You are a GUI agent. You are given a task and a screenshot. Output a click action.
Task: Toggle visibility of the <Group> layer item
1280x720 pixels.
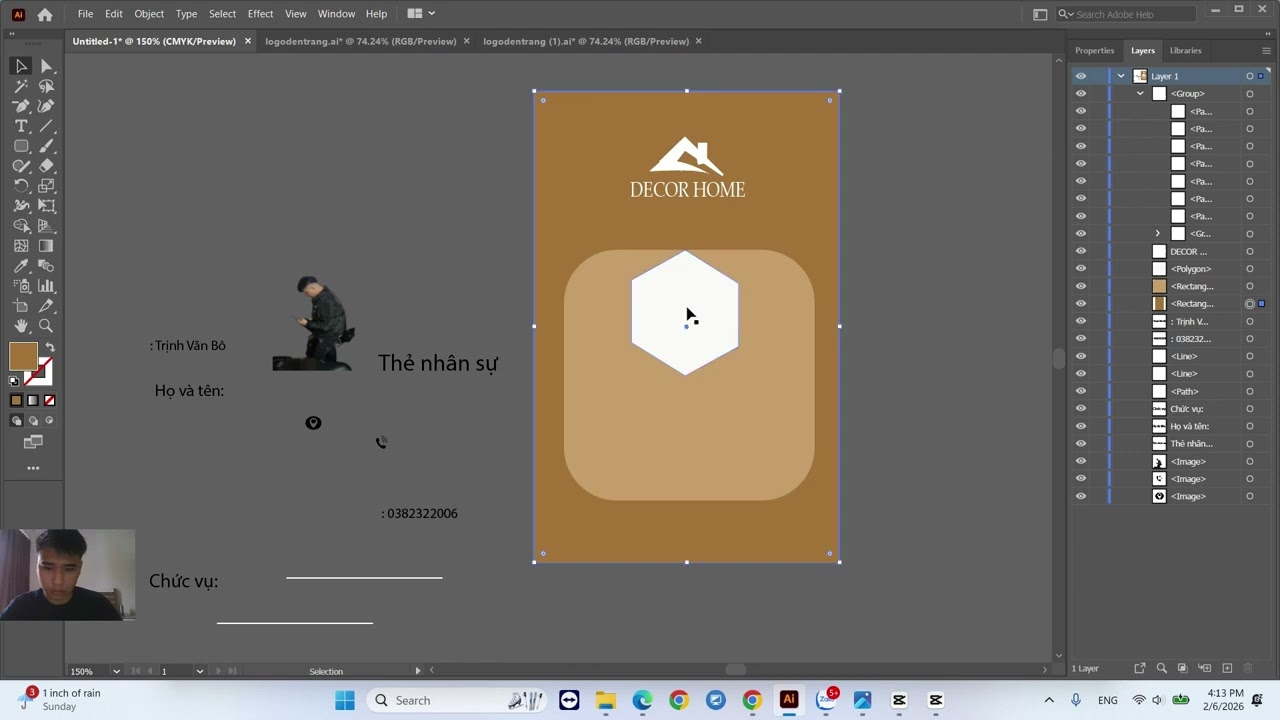tap(1080, 94)
